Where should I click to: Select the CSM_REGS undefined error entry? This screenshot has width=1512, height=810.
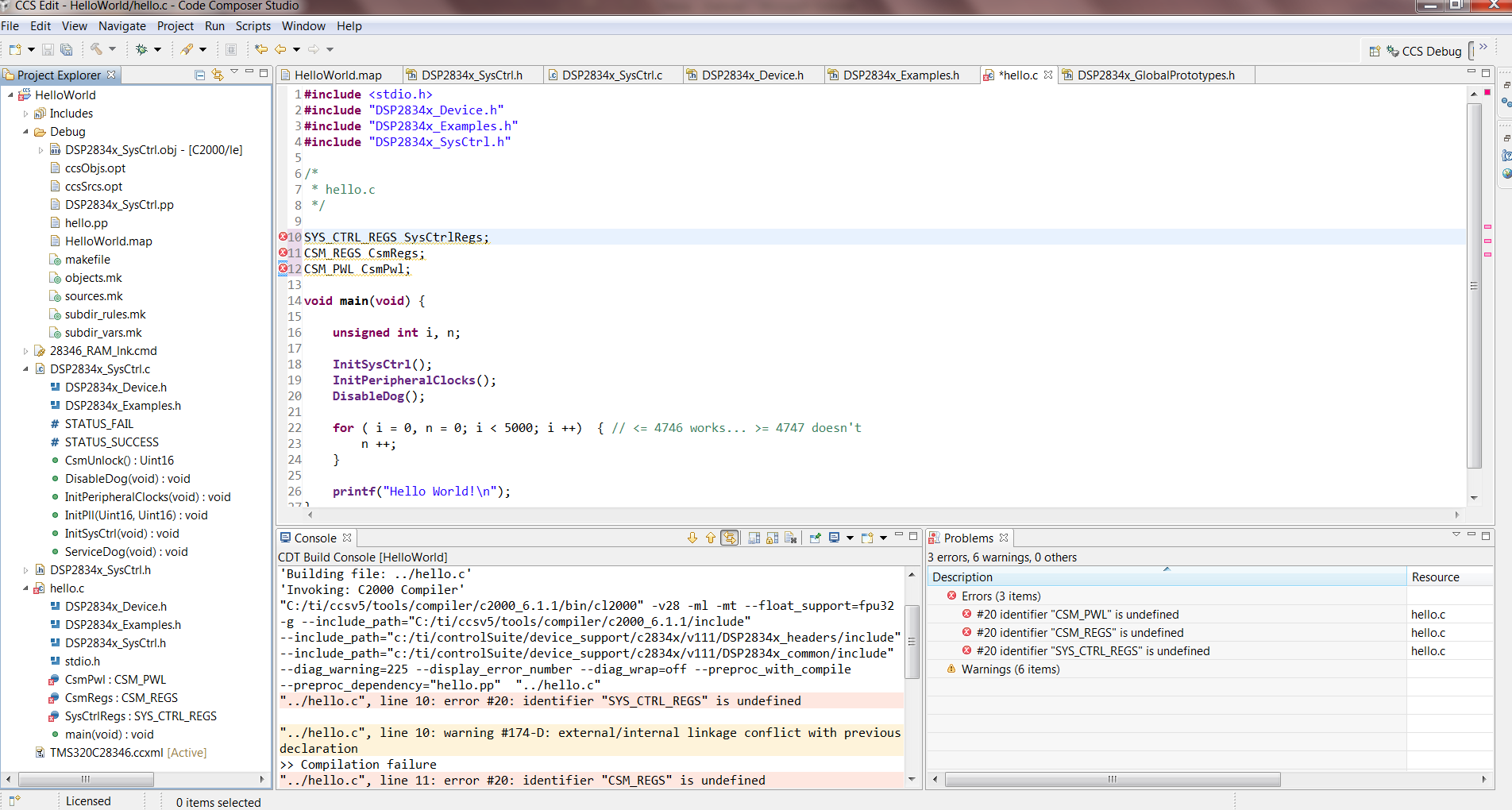[x=1079, y=633]
